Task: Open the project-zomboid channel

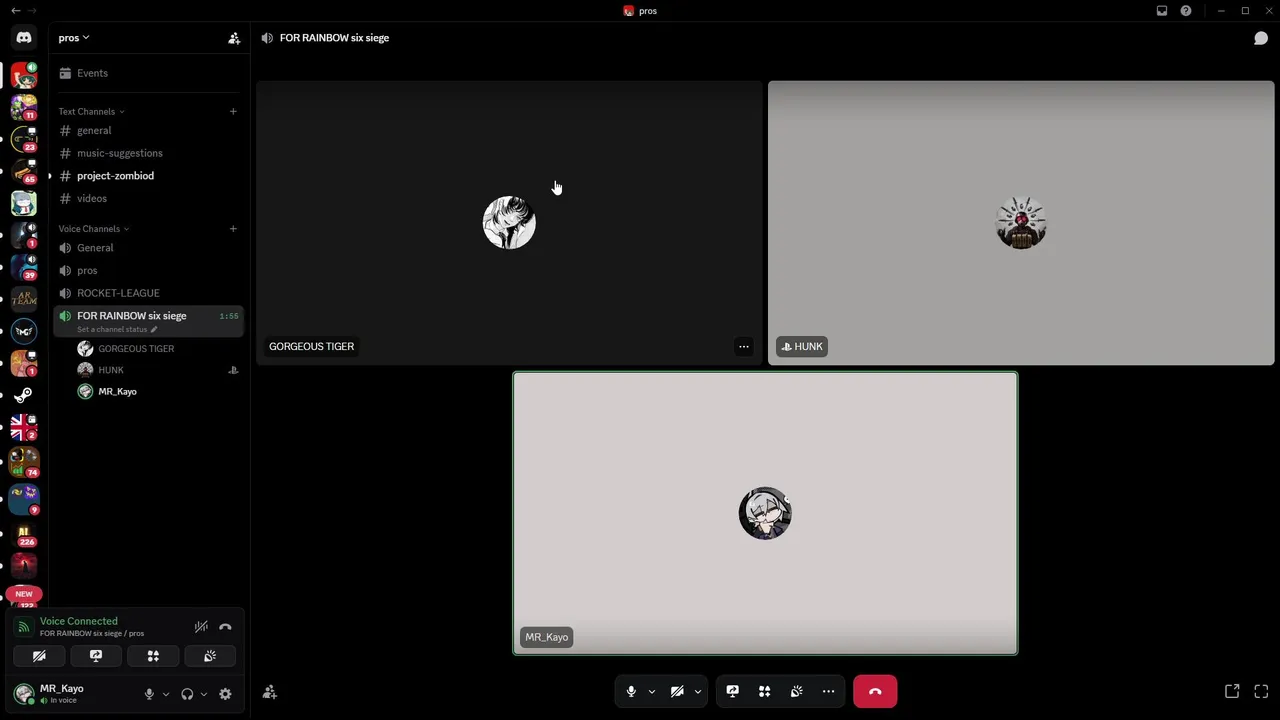Action: tap(148, 176)
